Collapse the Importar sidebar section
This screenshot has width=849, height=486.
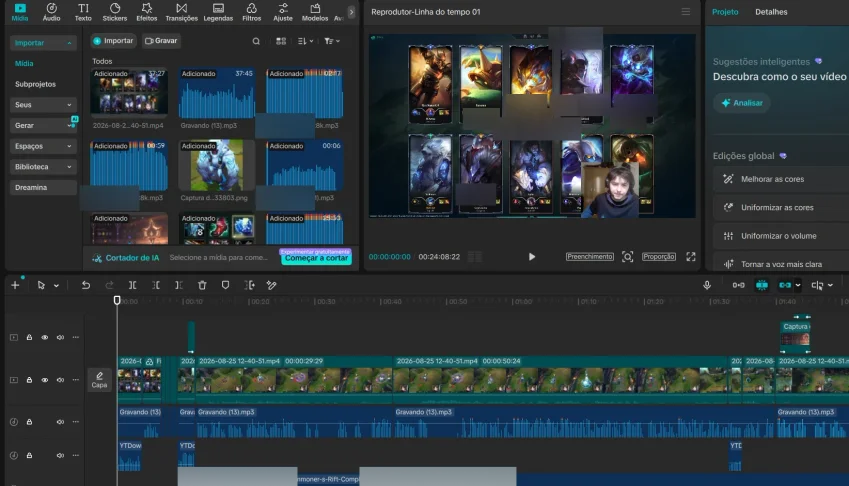point(69,43)
